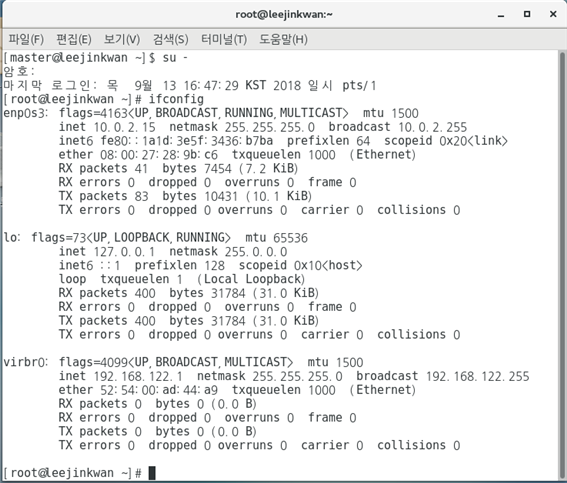Click the flags=4099 text
The image size is (567, 483).
coord(93,362)
